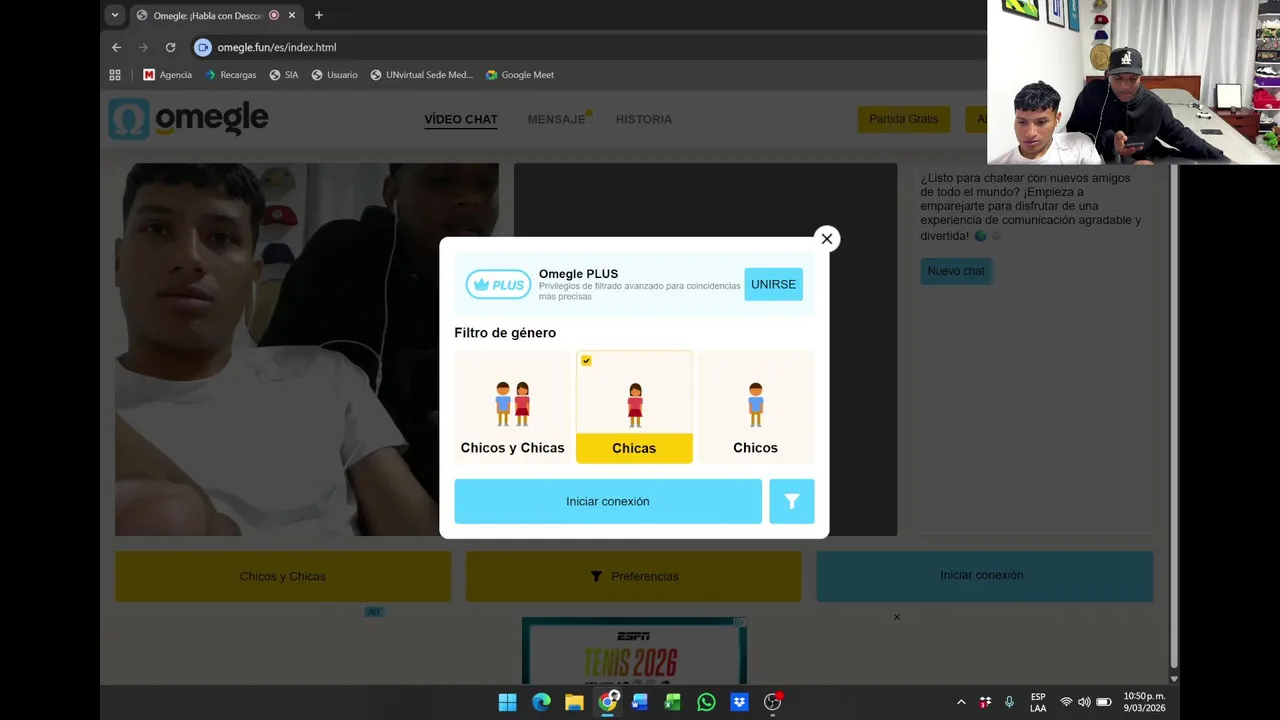Click the Omegle PLUS crown badge
Screen dimensions: 1280x720
point(498,284)
